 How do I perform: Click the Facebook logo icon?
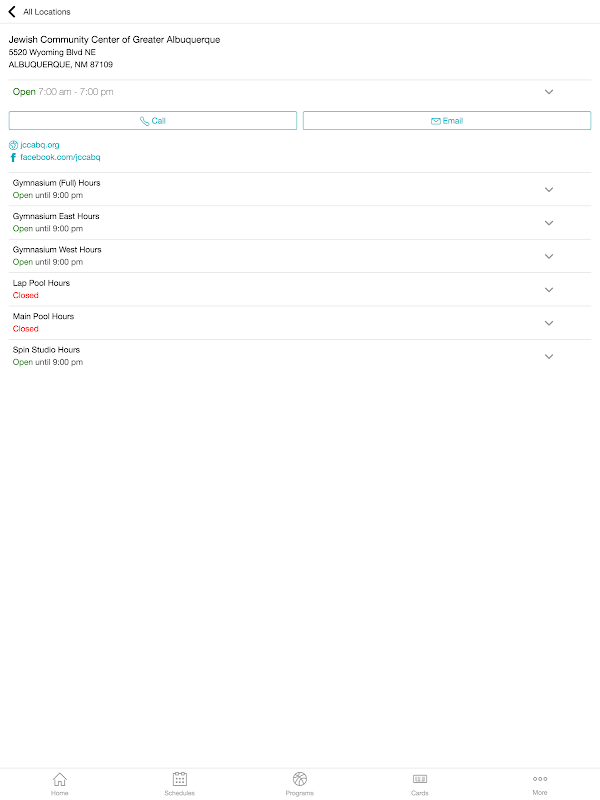13,157
